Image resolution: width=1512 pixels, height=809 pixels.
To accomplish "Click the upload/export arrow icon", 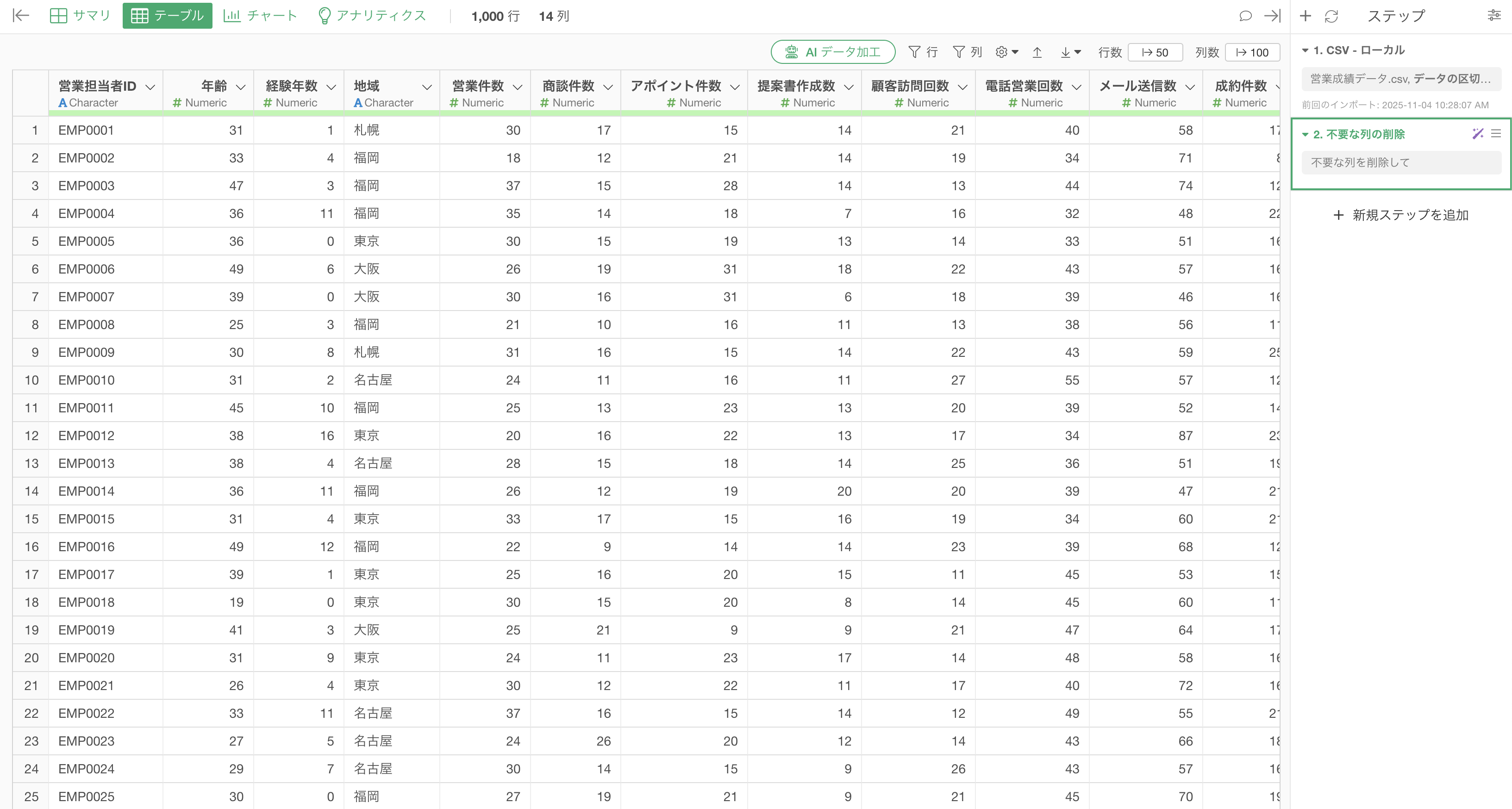I will coord(1037,52).
